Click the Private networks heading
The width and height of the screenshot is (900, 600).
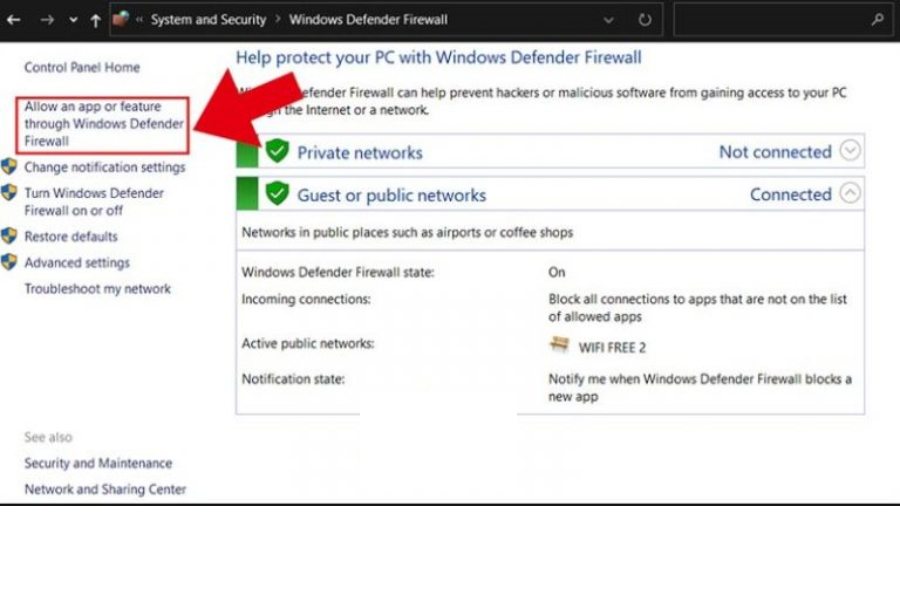pos(360,153)
